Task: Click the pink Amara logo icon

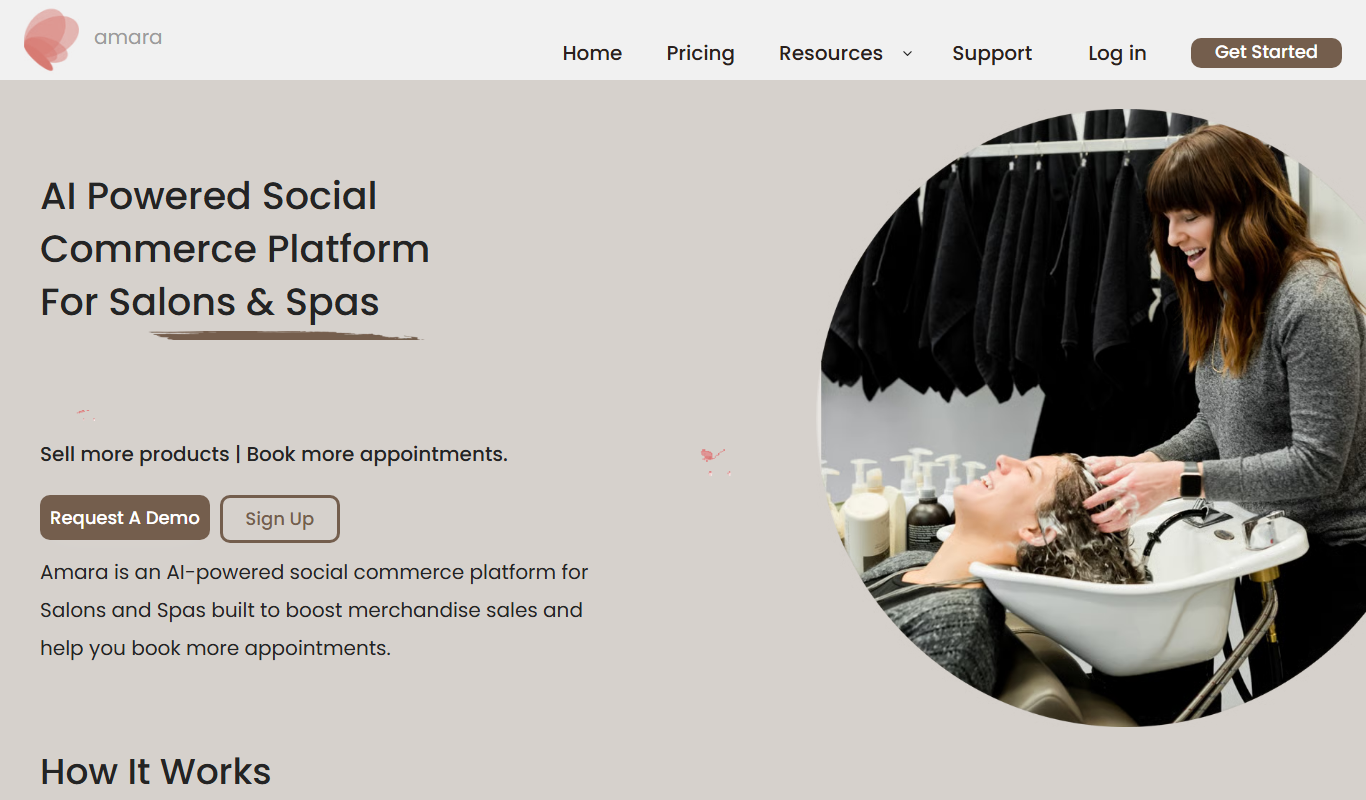Action: [x=51, y=39]
